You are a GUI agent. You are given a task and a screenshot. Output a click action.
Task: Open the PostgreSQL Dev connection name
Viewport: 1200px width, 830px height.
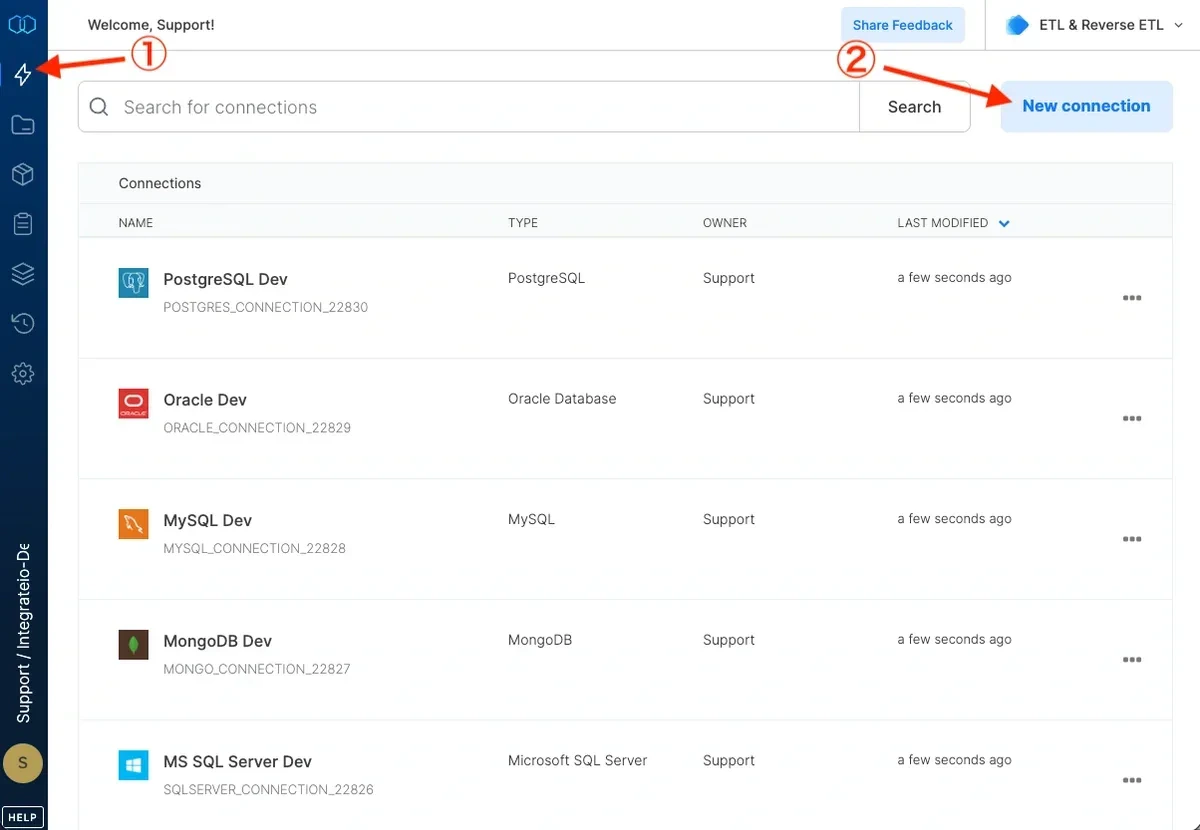pos(226,280)
